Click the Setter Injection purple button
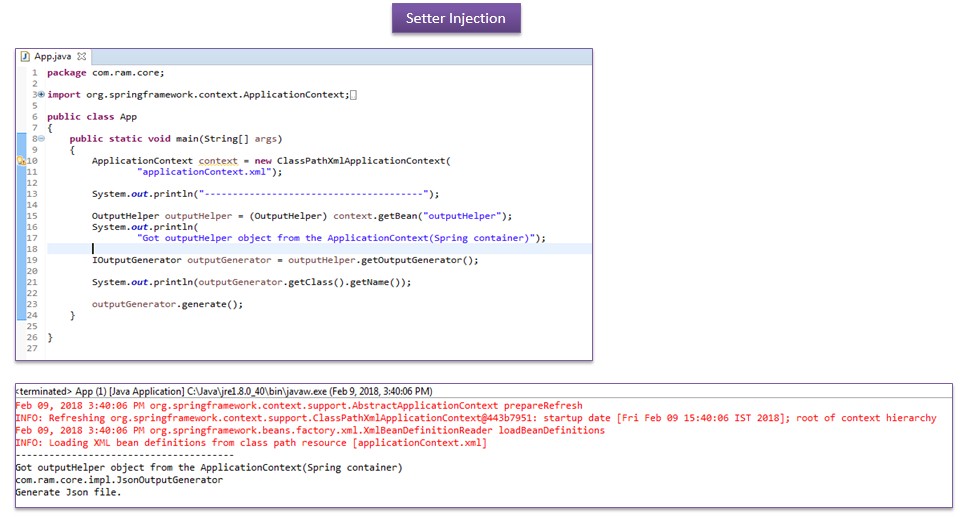The image size is (960, 528). coord(456,18)
